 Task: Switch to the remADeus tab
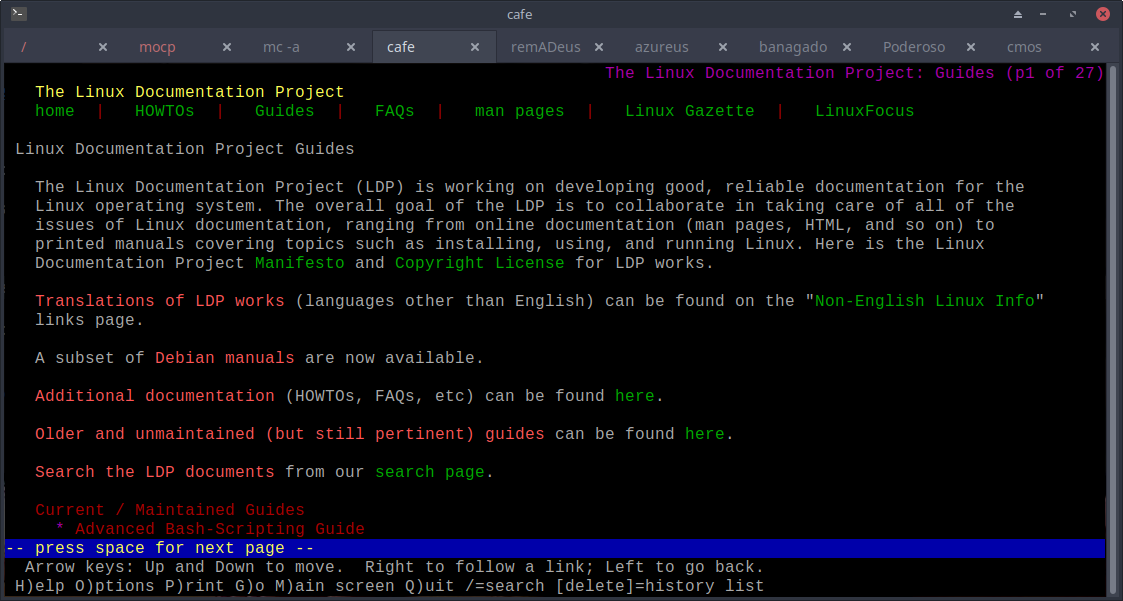[x=559, y=47]
